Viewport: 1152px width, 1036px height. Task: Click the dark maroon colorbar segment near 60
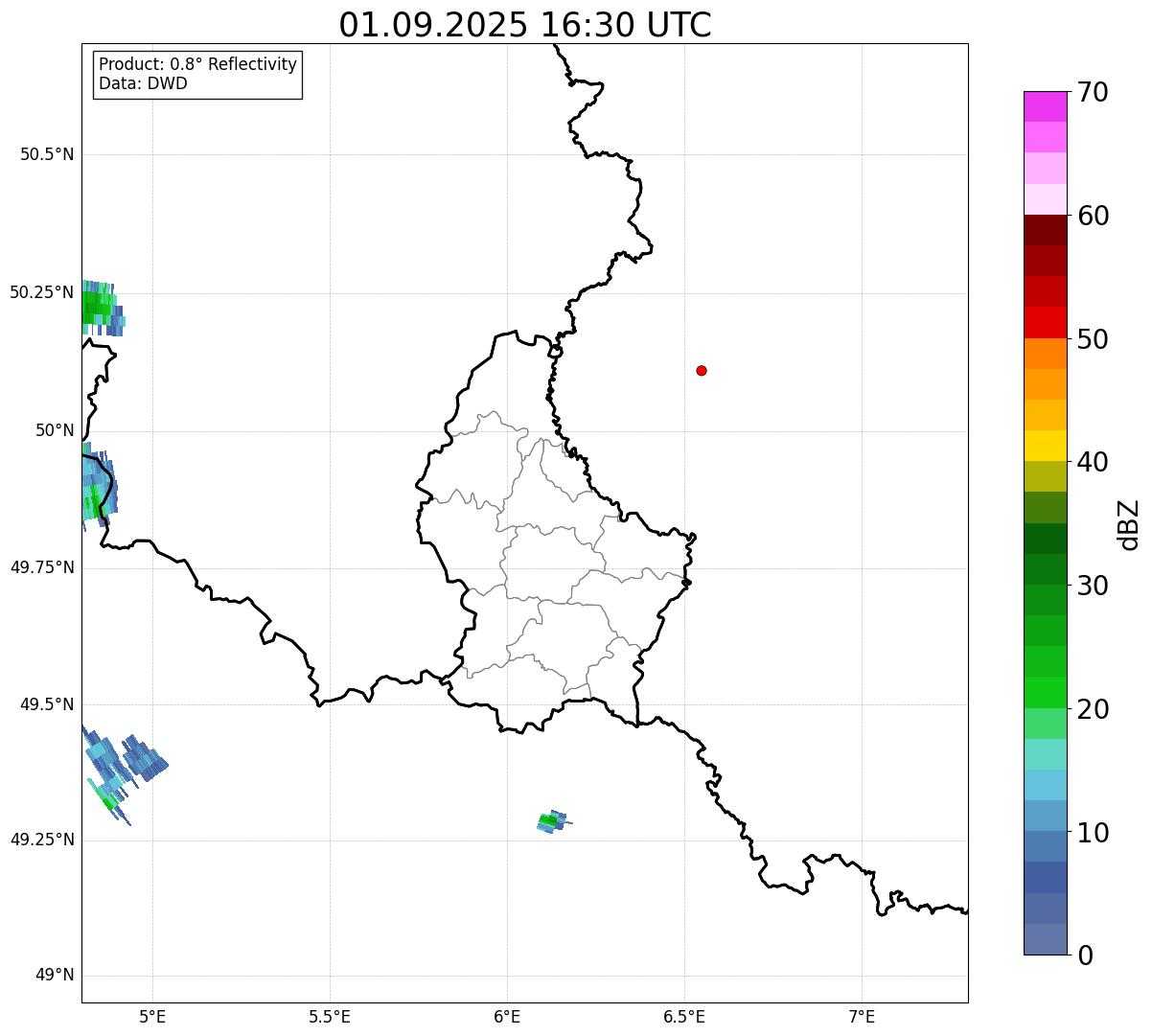click(1045, 230)
